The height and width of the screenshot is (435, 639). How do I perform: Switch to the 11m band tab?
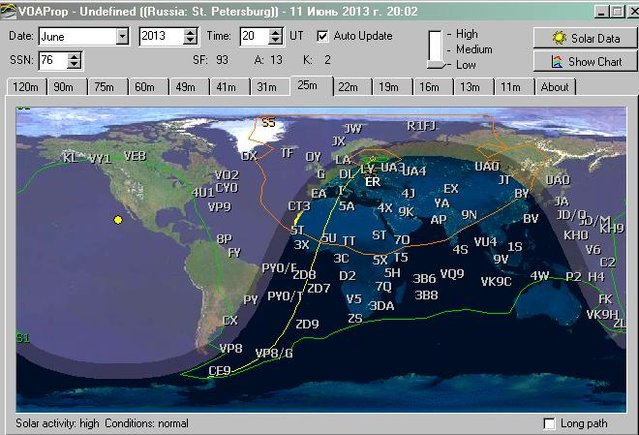[x=511, y=87]
